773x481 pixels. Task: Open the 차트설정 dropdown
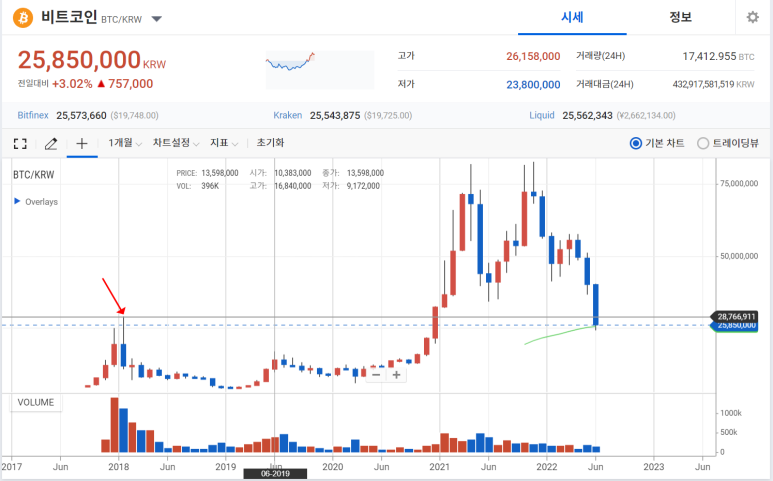pyautogui.click(x=176, y=143)
